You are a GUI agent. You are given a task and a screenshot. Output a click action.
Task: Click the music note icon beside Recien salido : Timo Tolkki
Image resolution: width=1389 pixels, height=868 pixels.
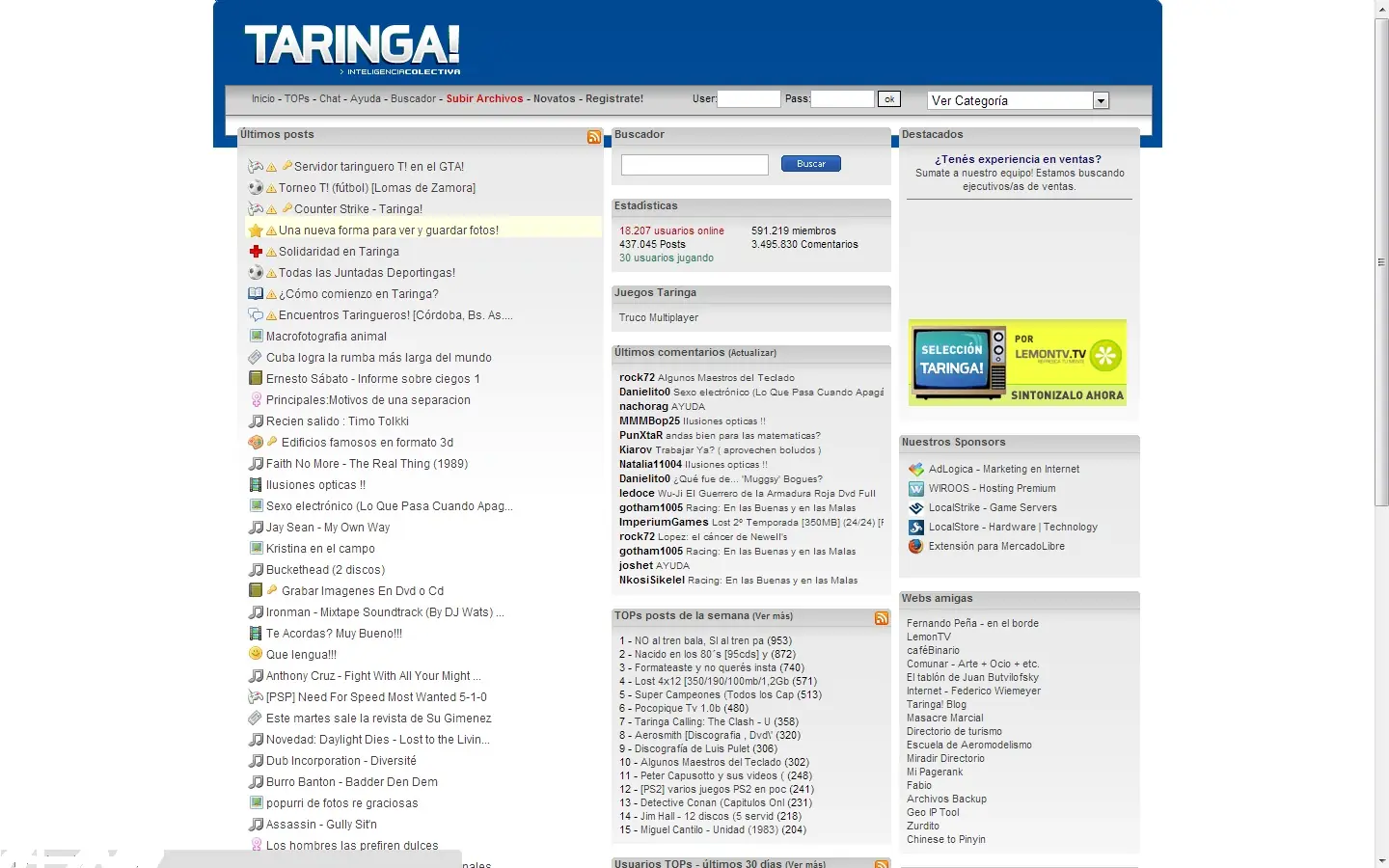256,421
